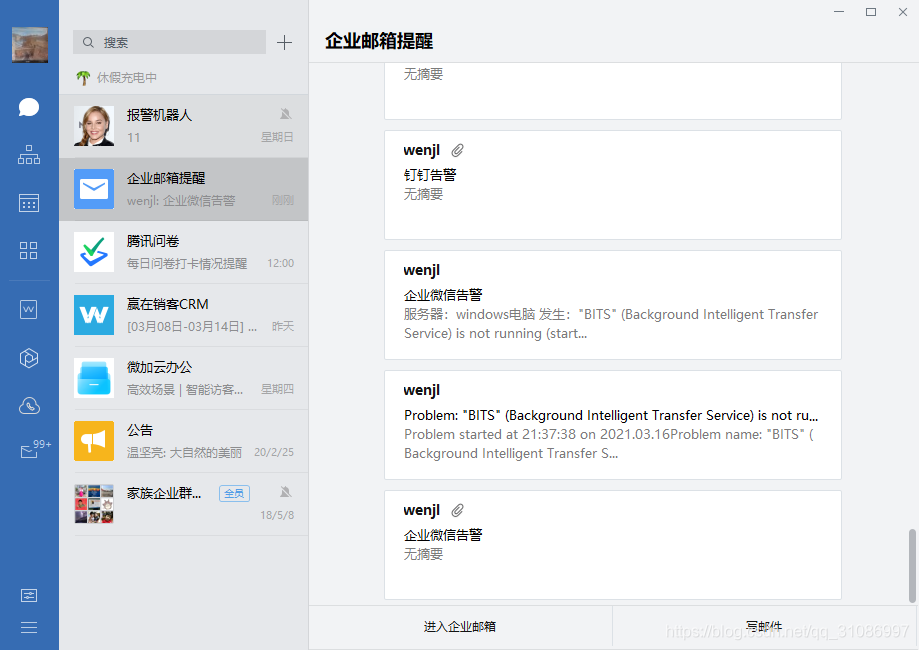Open mail starting Problem: "BITS"
This screenshot has width=919, height=650.
click(612, 425)
